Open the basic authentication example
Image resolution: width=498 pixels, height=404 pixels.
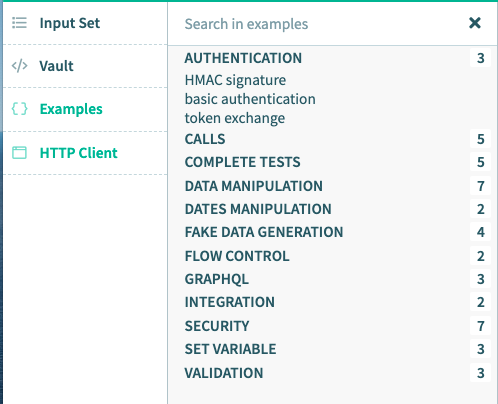[x=250, y=99]
